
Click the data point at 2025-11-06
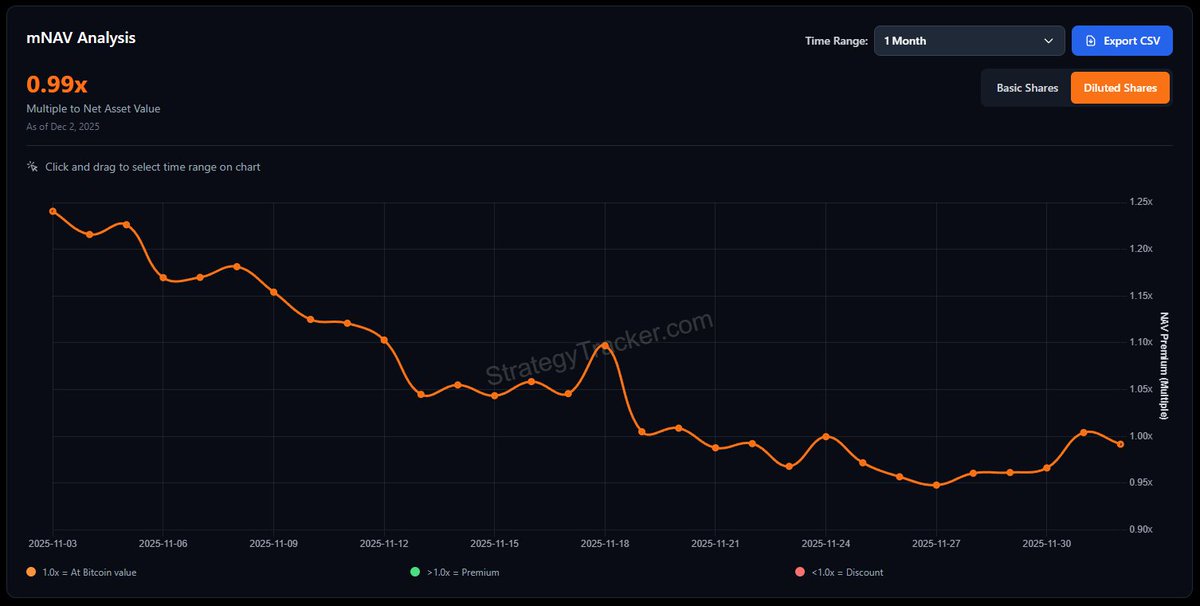163,277
